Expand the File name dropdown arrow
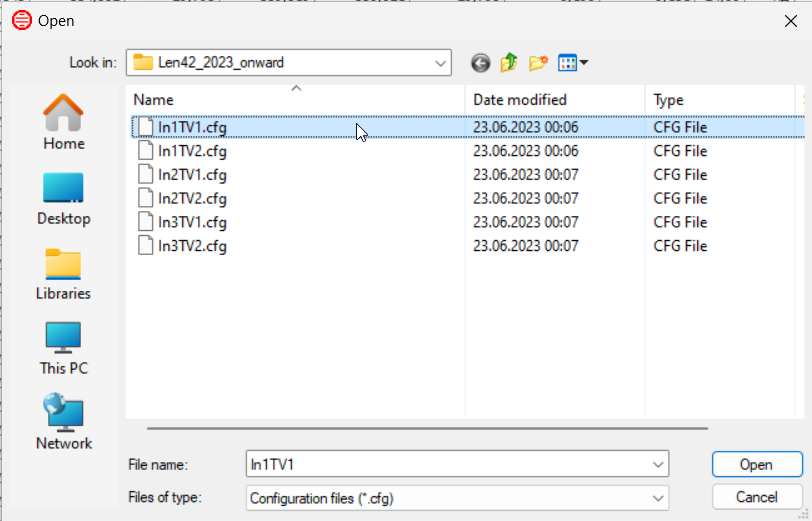812x521 pixels. (658, 465)
